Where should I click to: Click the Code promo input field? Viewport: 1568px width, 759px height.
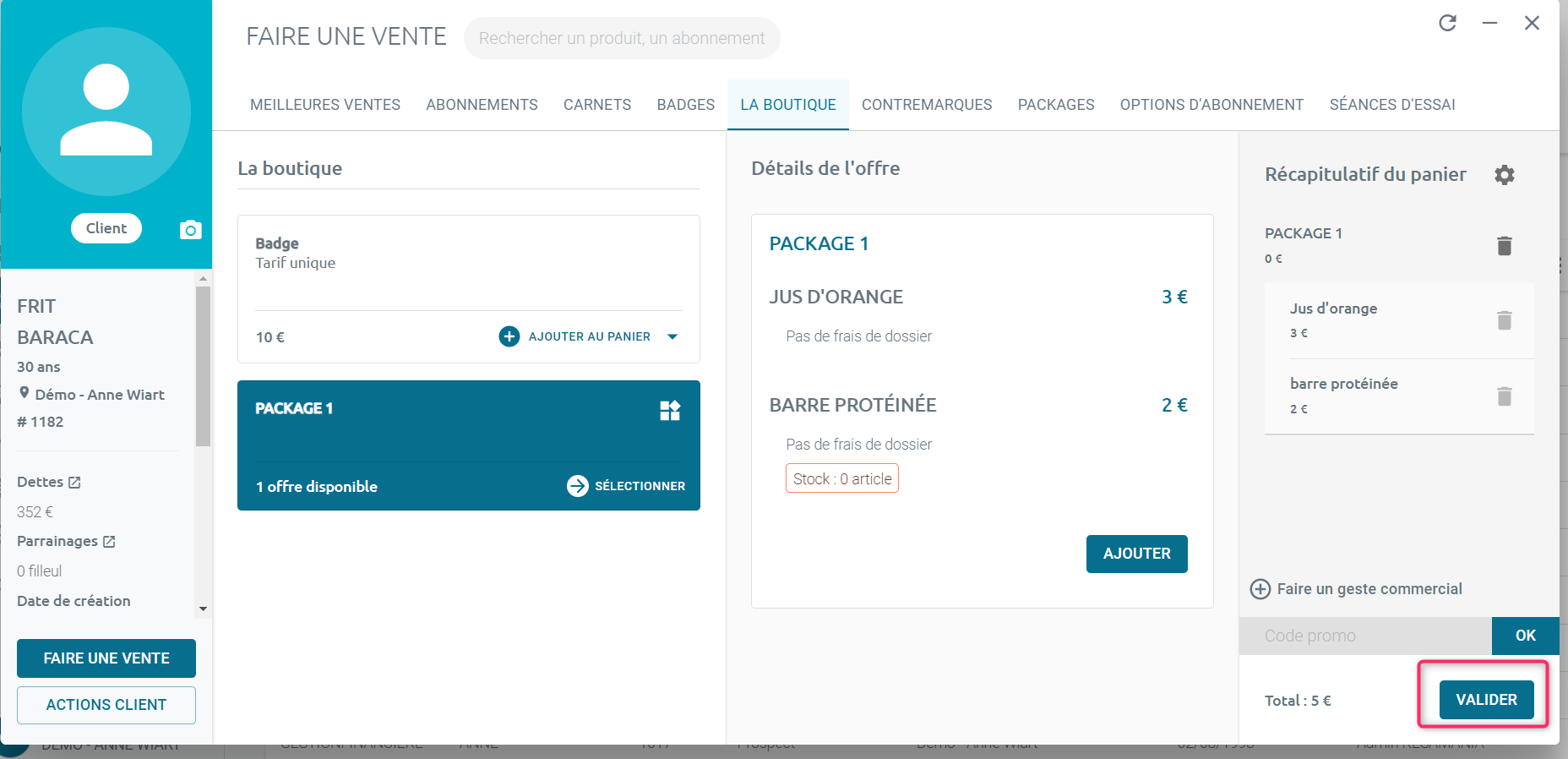tap(1365, 636)
